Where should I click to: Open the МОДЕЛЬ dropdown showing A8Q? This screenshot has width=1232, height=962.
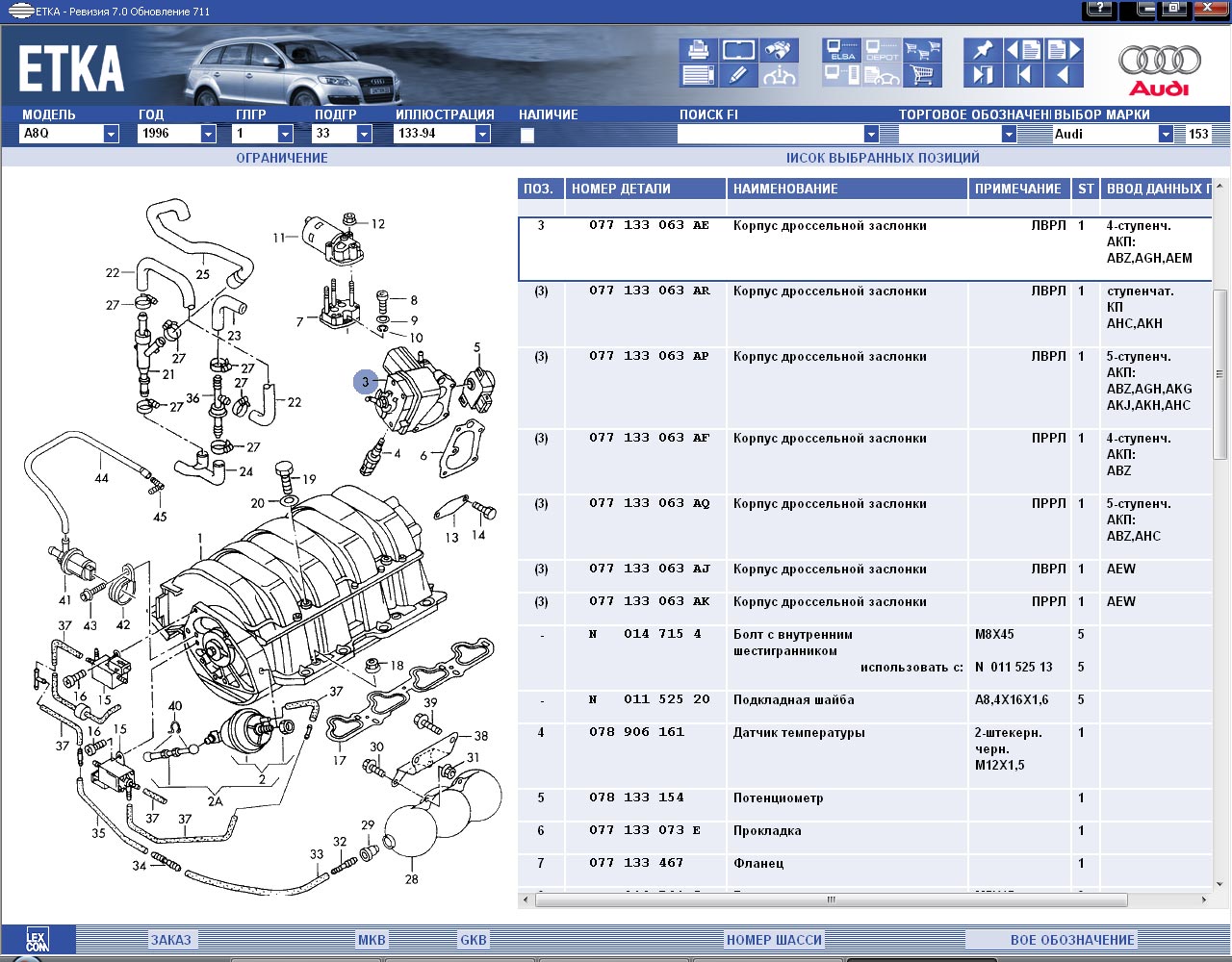pos(111,135)
